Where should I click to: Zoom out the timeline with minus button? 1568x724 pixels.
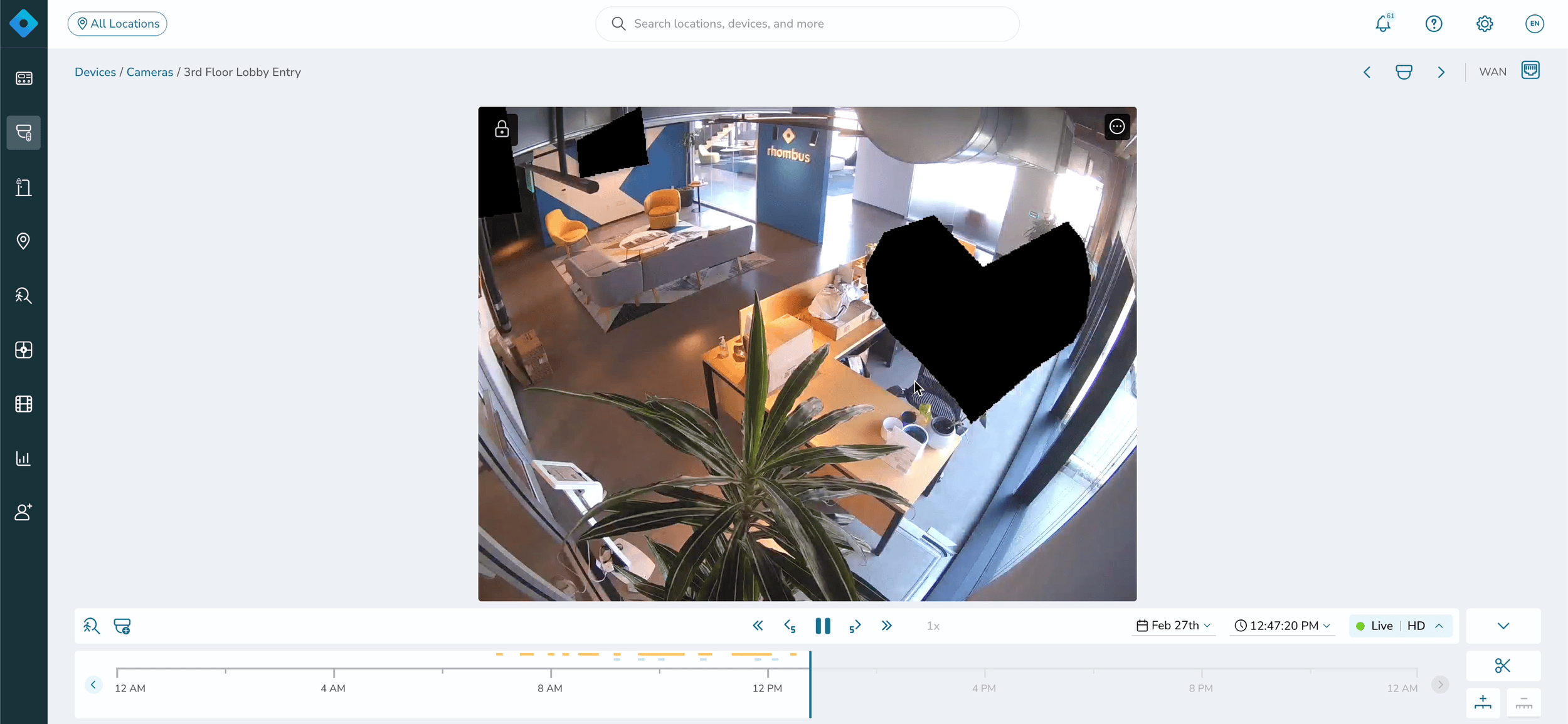(x=1524, y=703)
